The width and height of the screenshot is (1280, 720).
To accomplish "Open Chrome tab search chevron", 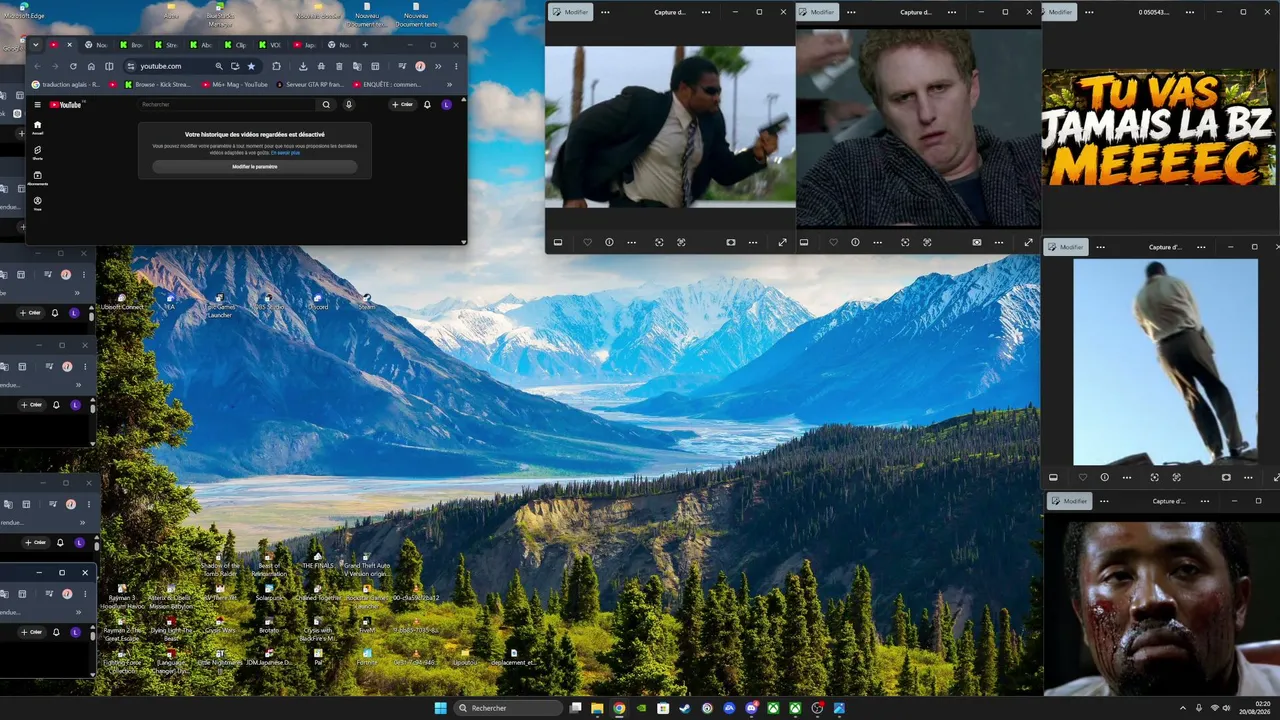I will click(36, 45).
